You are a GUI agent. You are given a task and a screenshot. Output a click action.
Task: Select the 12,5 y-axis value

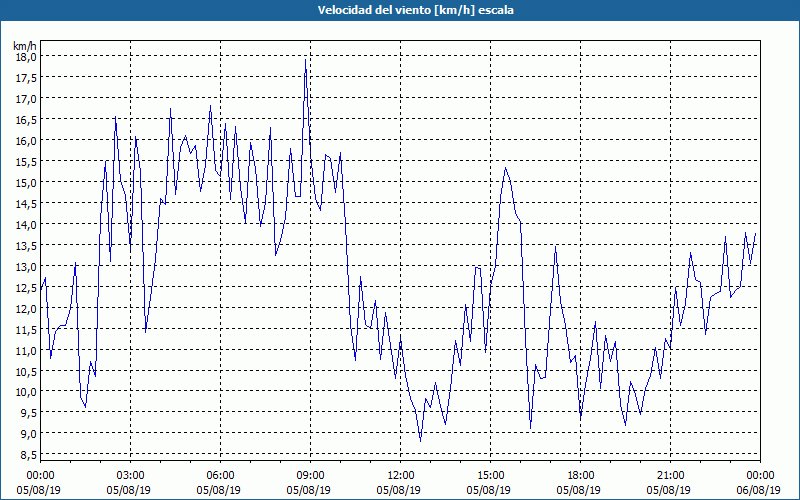(x=26, y=287)
